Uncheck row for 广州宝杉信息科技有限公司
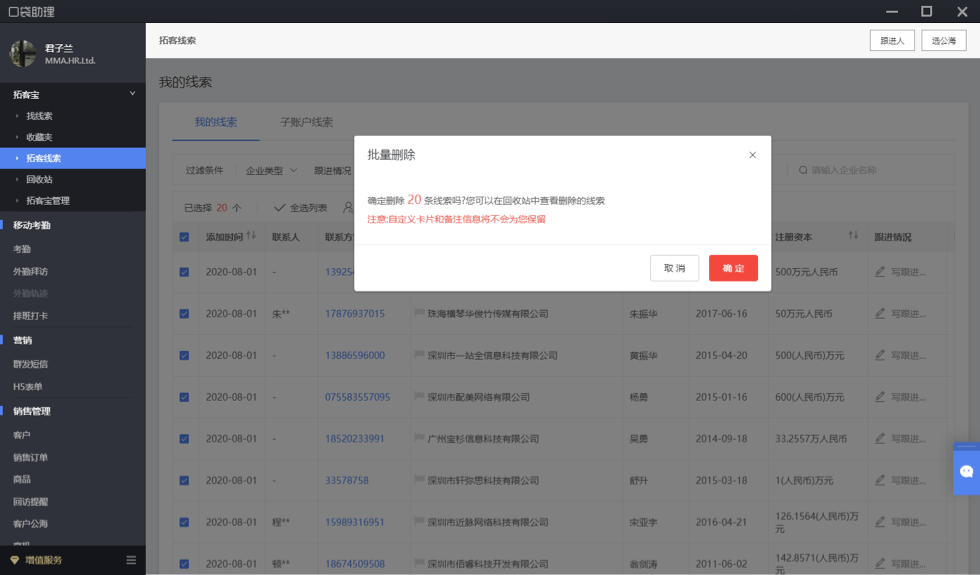 point(184,439)
